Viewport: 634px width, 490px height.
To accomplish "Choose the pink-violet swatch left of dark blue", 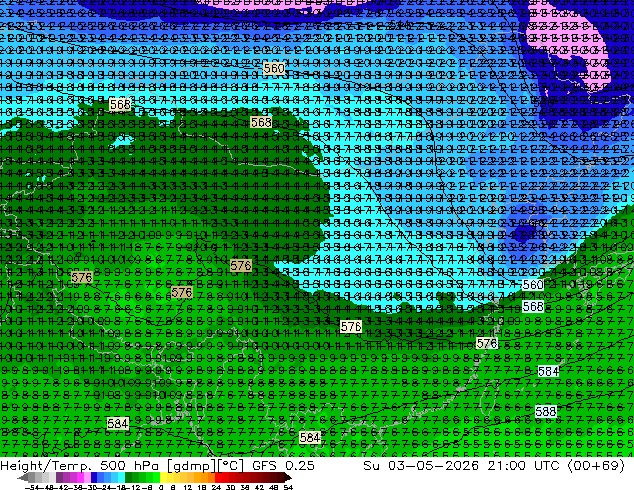I will 87,478.
